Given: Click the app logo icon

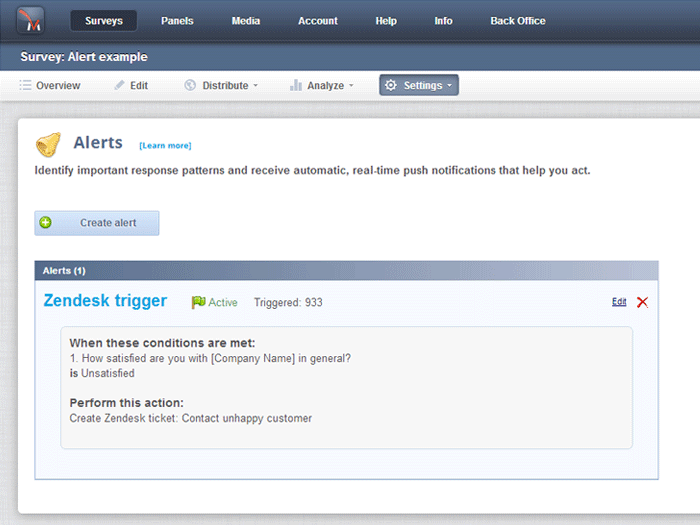Looking at the screenshot, I should (31, 20).
